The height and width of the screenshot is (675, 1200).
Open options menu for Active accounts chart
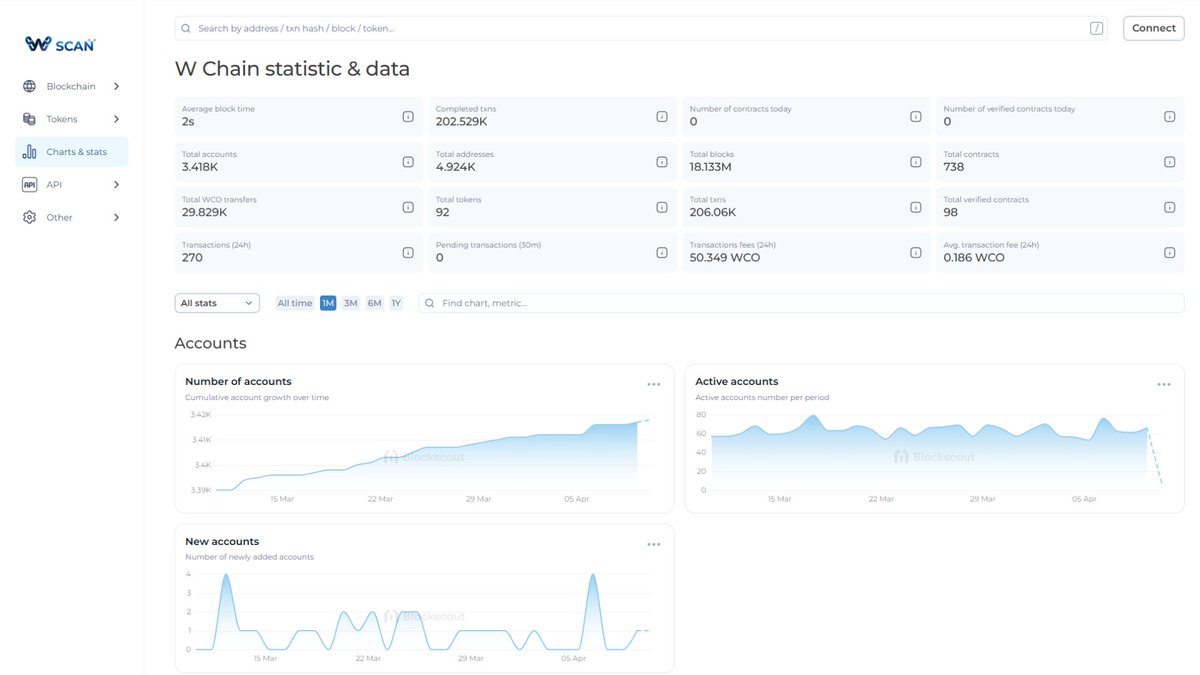pyautogui.click(x=1164, y=384)
